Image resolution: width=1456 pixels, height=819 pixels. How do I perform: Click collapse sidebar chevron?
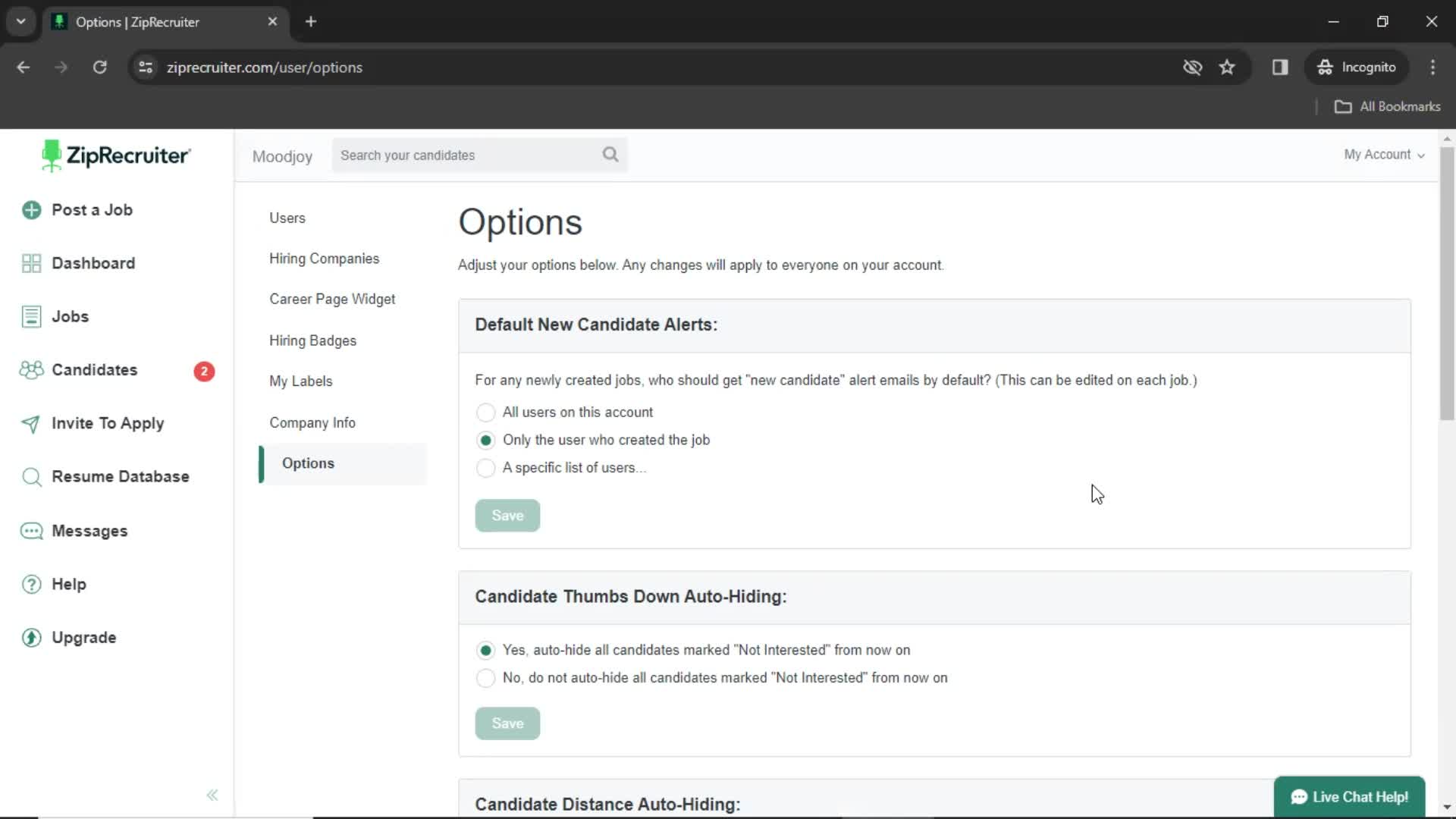click(x=212, y=795)
